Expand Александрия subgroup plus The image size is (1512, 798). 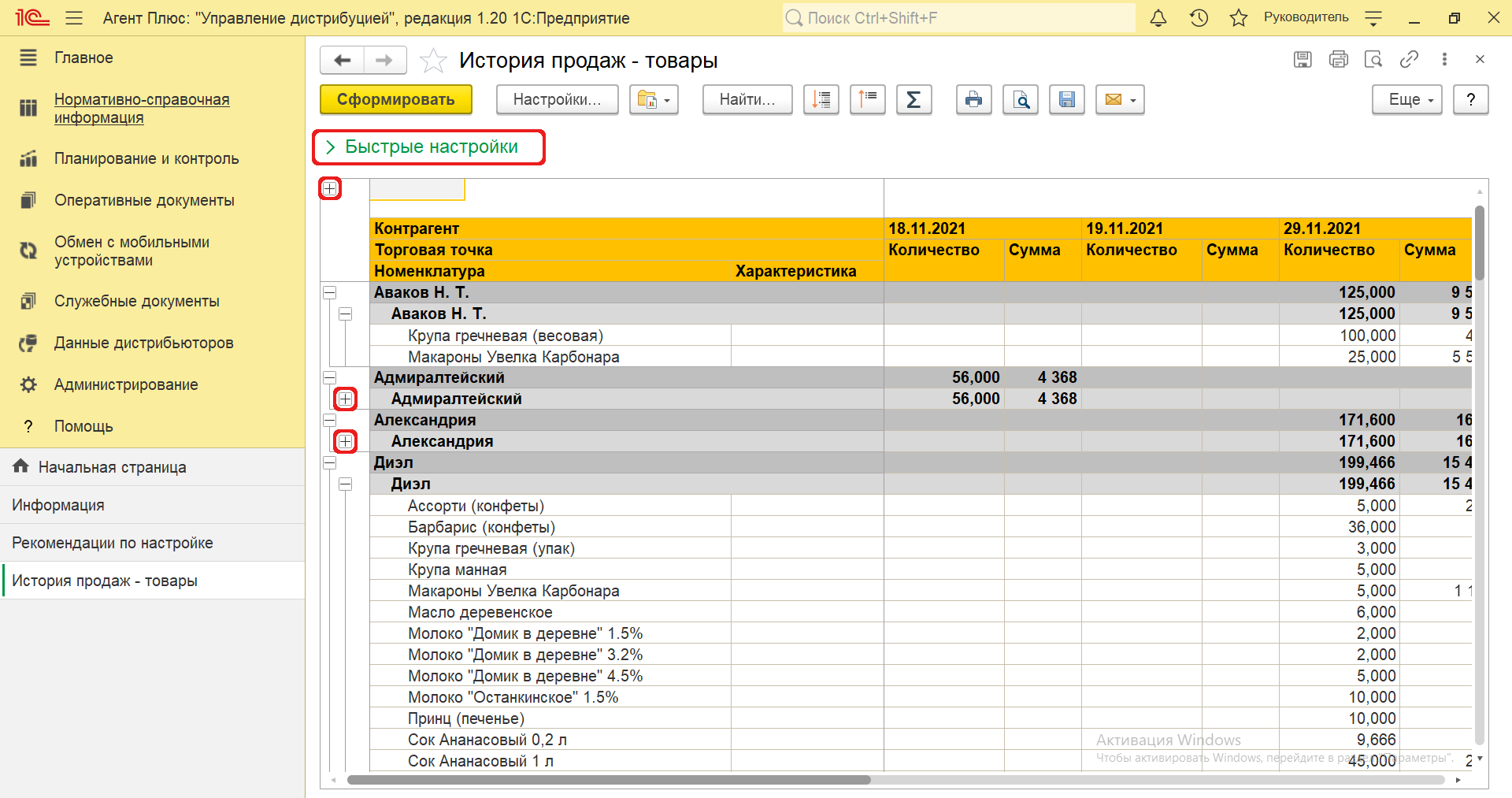coord(345,441)
